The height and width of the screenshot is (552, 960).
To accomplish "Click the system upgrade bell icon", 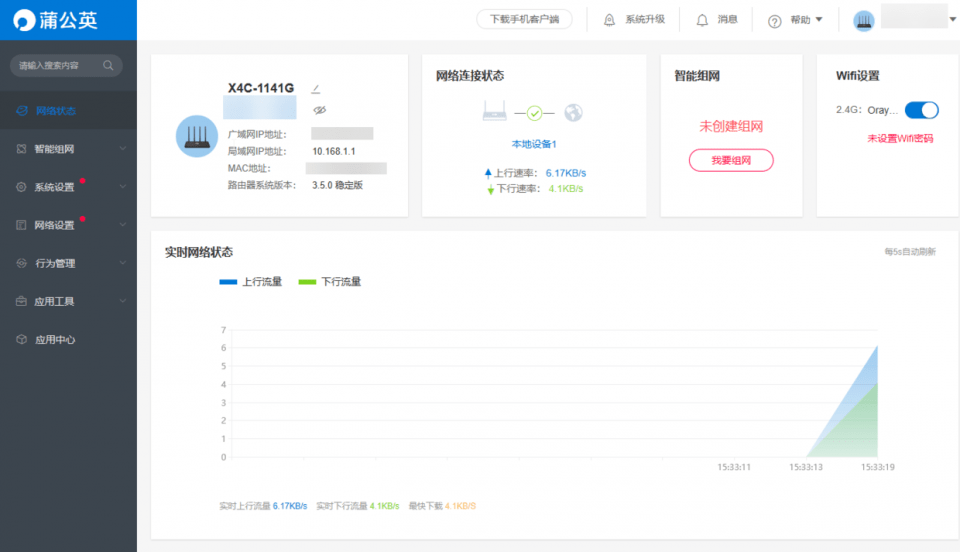I will point(609,20).
